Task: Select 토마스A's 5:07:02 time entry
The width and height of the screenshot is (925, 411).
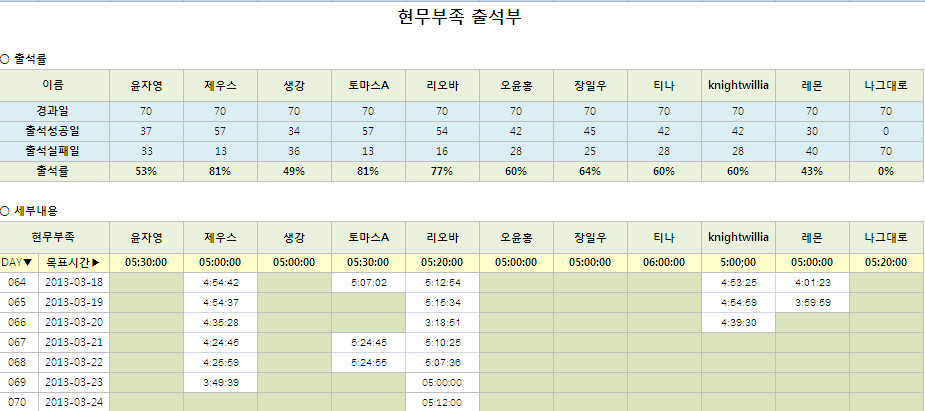Action: [x=368, y=282]
